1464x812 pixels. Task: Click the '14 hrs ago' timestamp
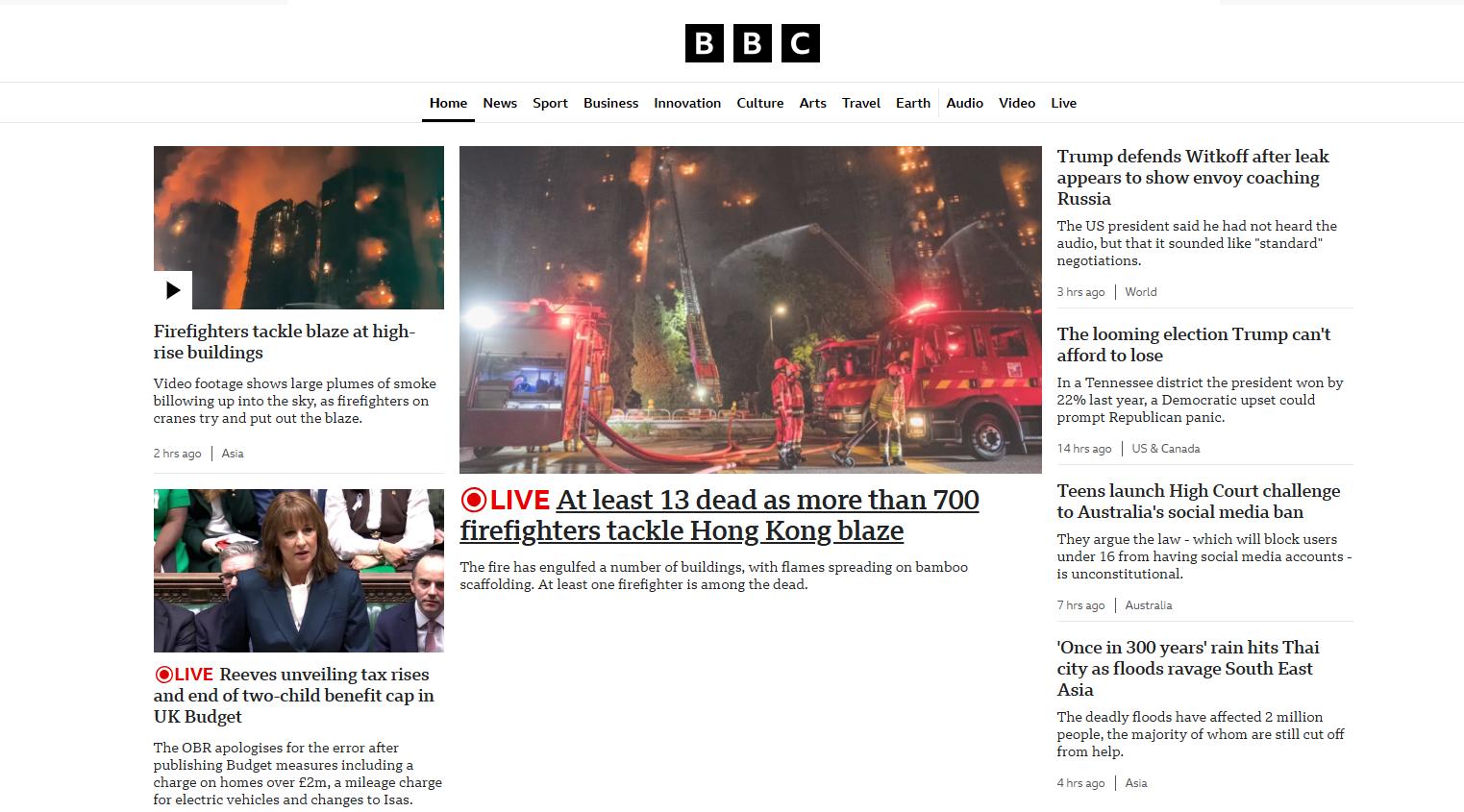(1084, 449)
